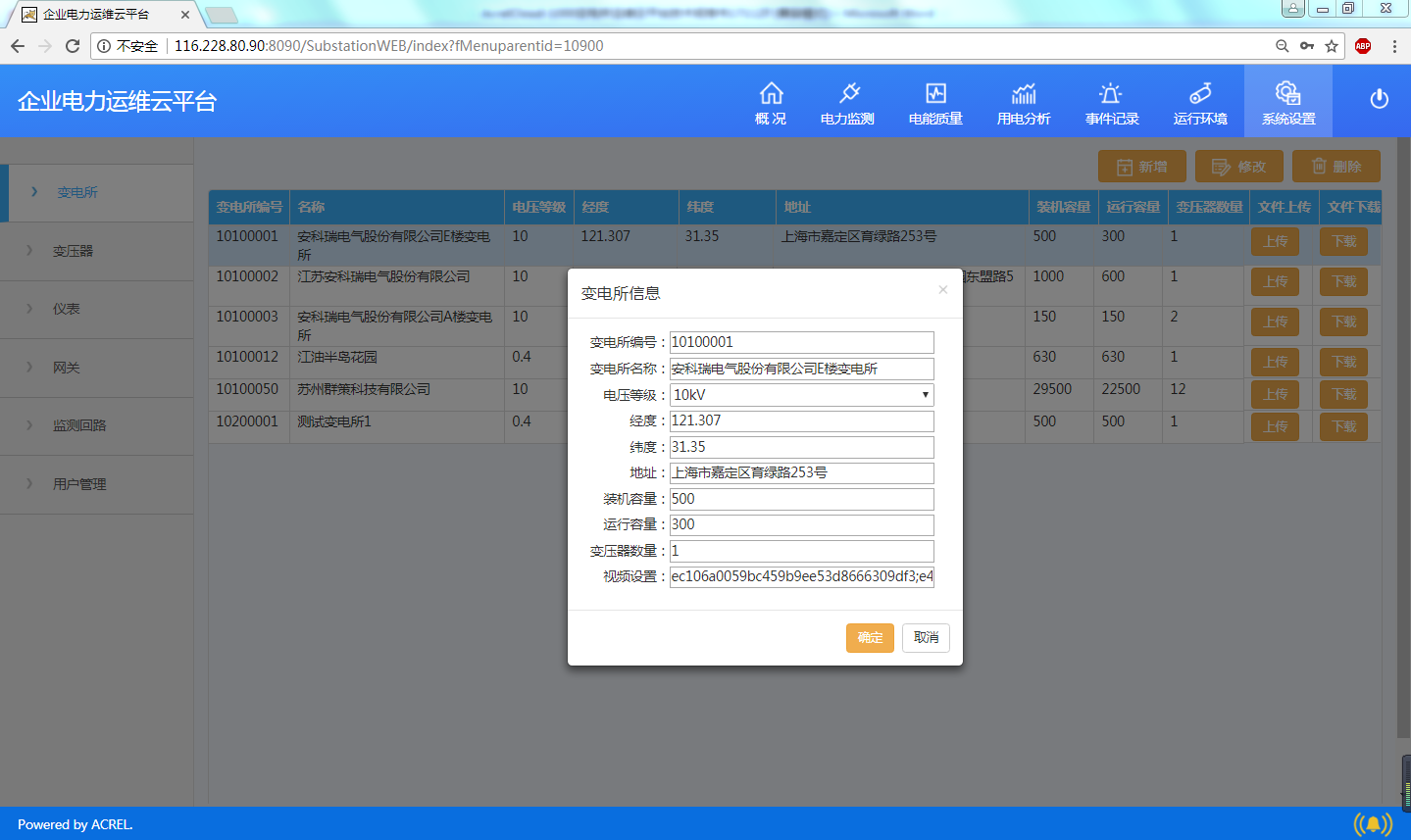Click the alarm bell icon in footer

coord(1373,824)
